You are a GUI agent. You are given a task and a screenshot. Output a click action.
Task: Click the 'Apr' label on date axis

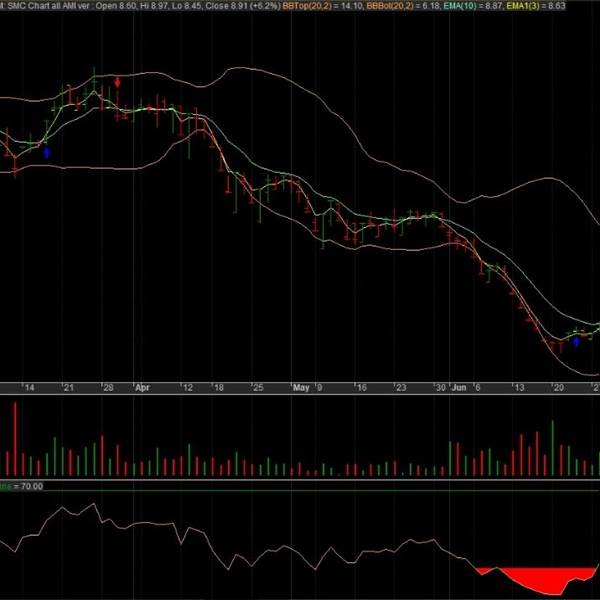point(142,388)
